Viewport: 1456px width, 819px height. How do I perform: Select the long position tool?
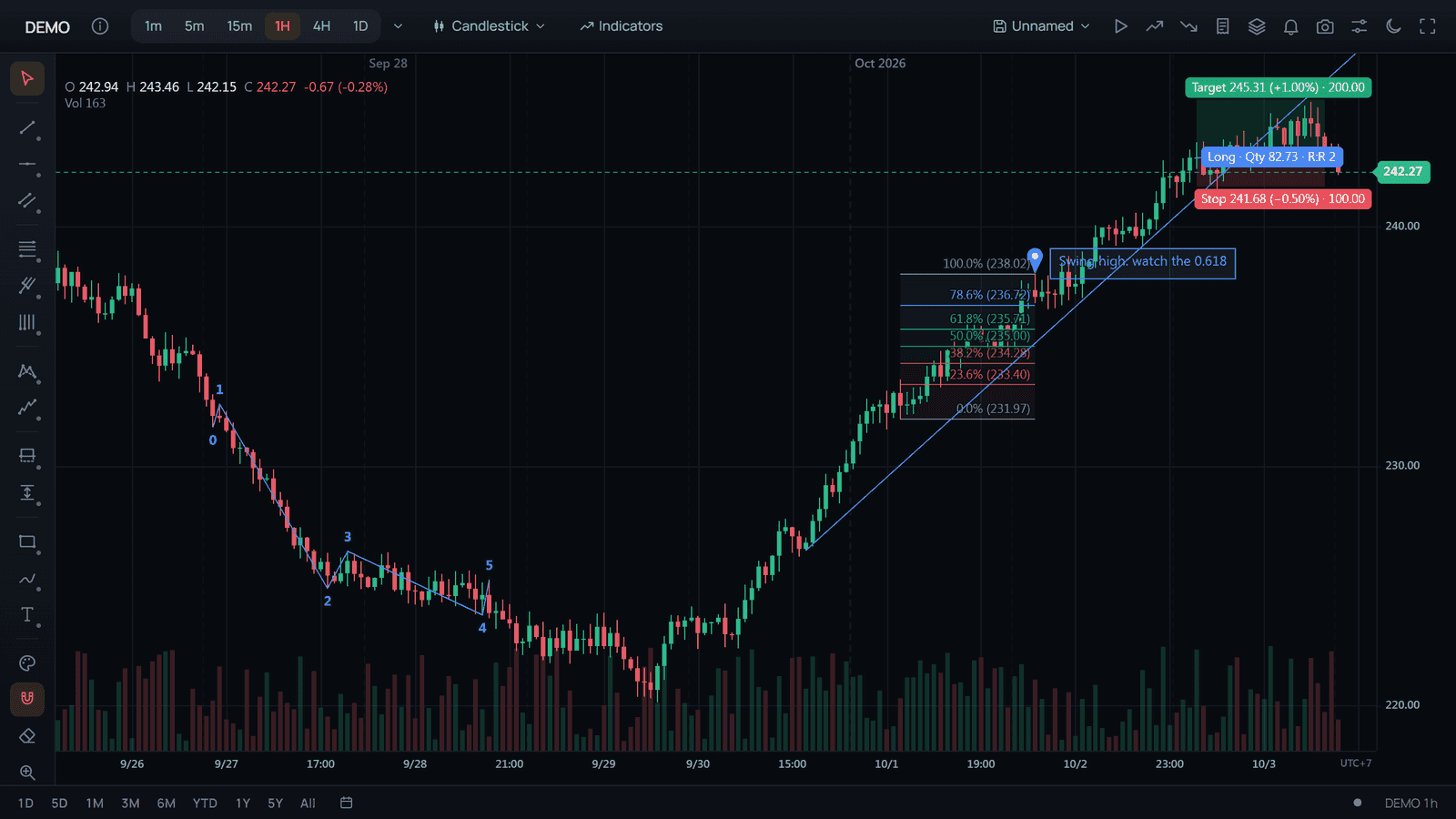pyautogui.click(x=27, y=456)
